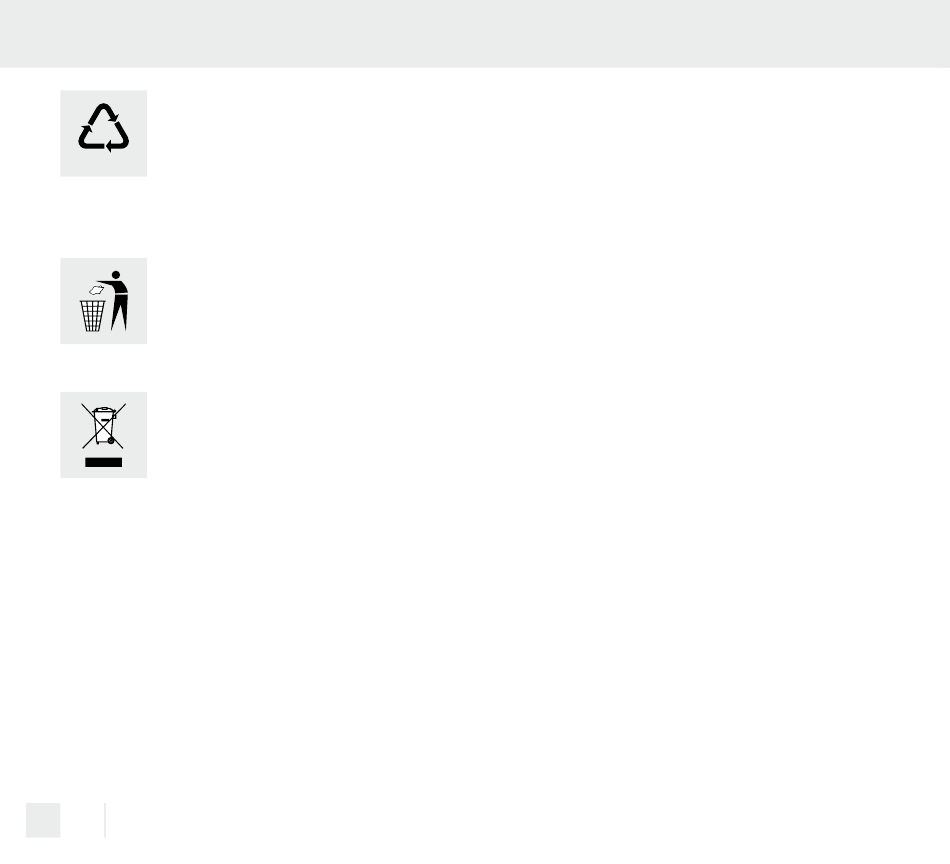950x864 pixels.
Task: Click the lid of the wheelie bin
Action: click(x=104, y=411)
